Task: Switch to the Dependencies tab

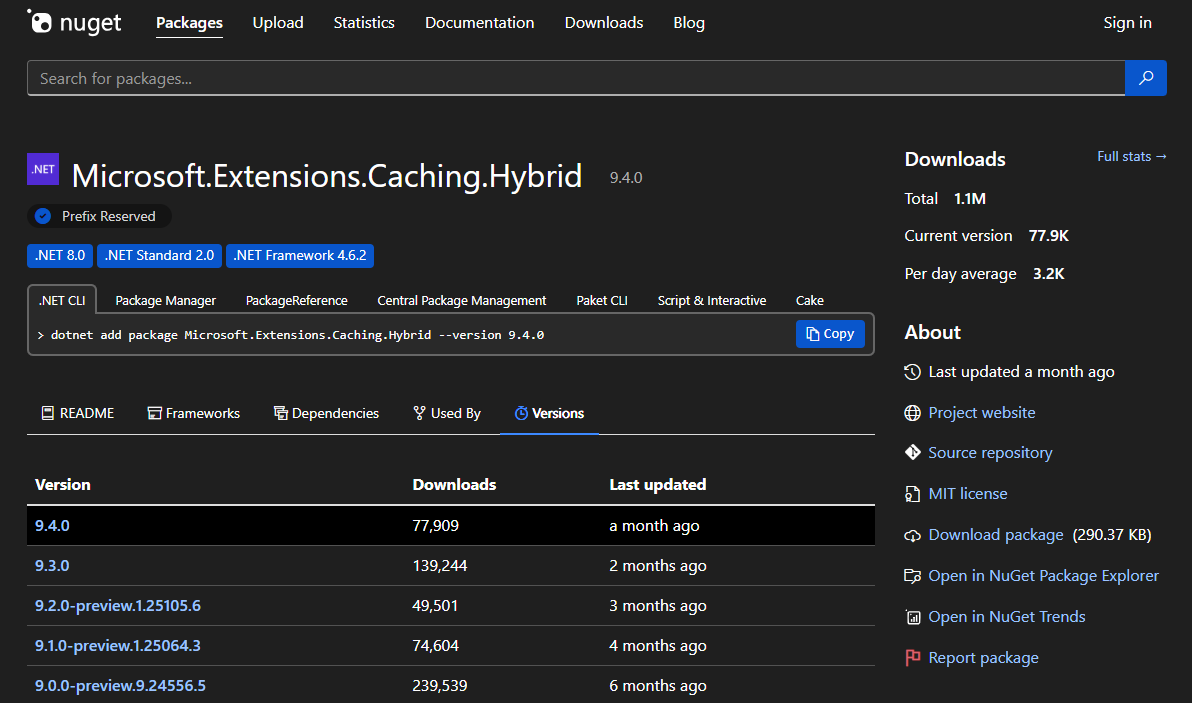Action: [x=326, y=413]
